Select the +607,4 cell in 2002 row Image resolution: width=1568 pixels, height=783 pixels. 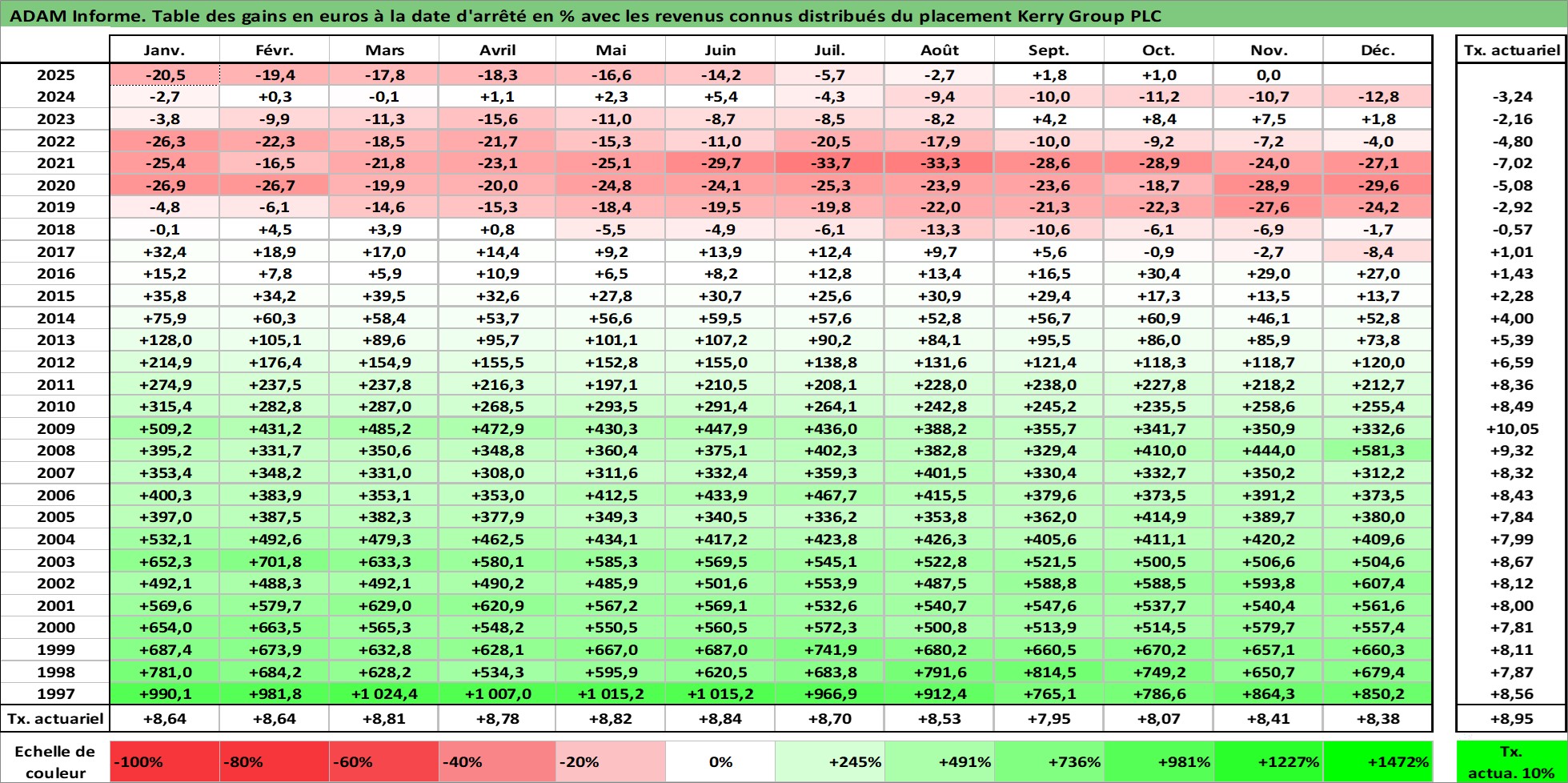click(x=1378, y=583)
